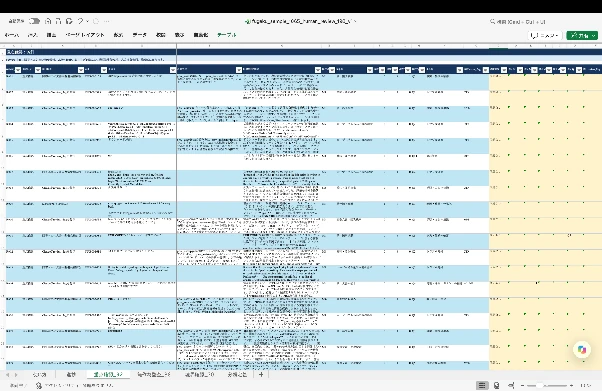Click the next sheet navigation arrow
This screenshot has height=391, width=602.
point(16,375)
